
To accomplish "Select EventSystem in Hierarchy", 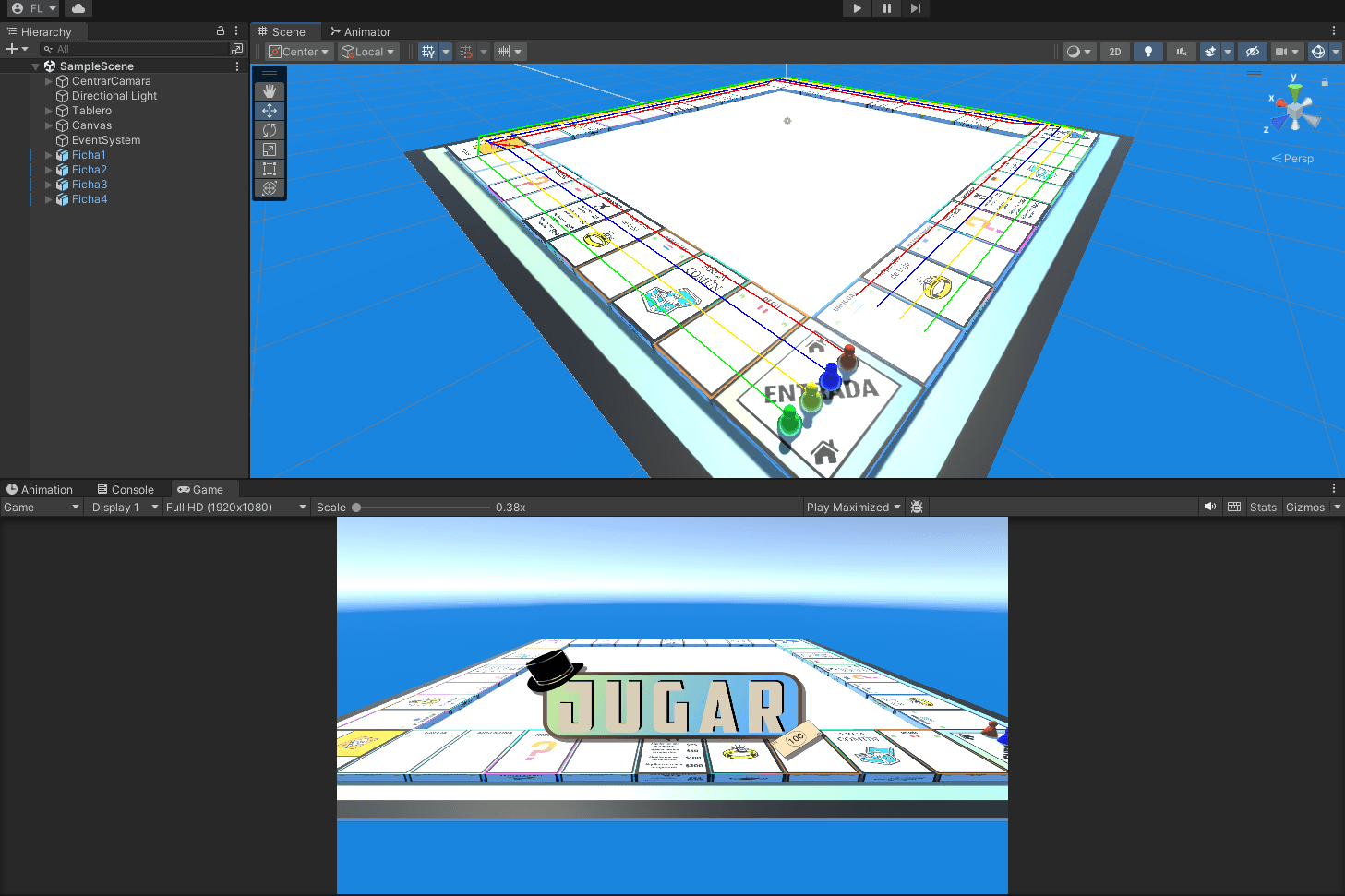I will coord(106,140).
